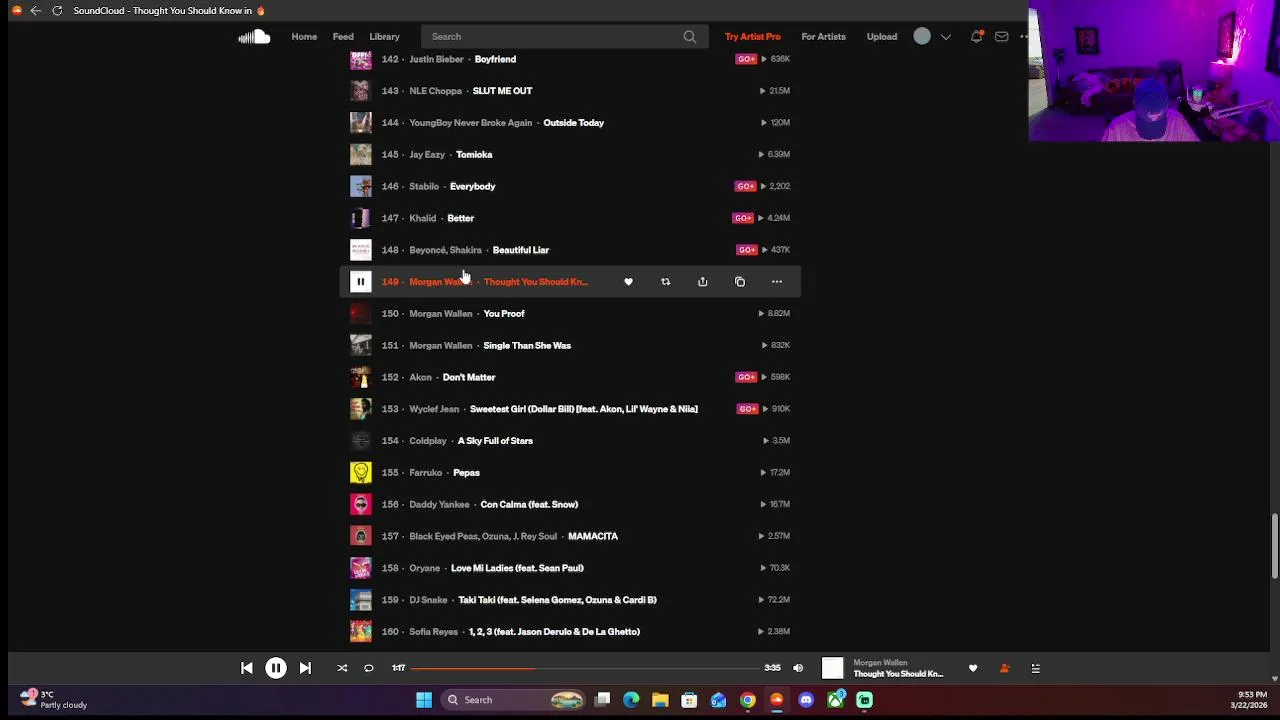The height and width of the screenshot is (720, 1280).
Task: Like the Thought You Should Know track
Action: click(628, 282)
